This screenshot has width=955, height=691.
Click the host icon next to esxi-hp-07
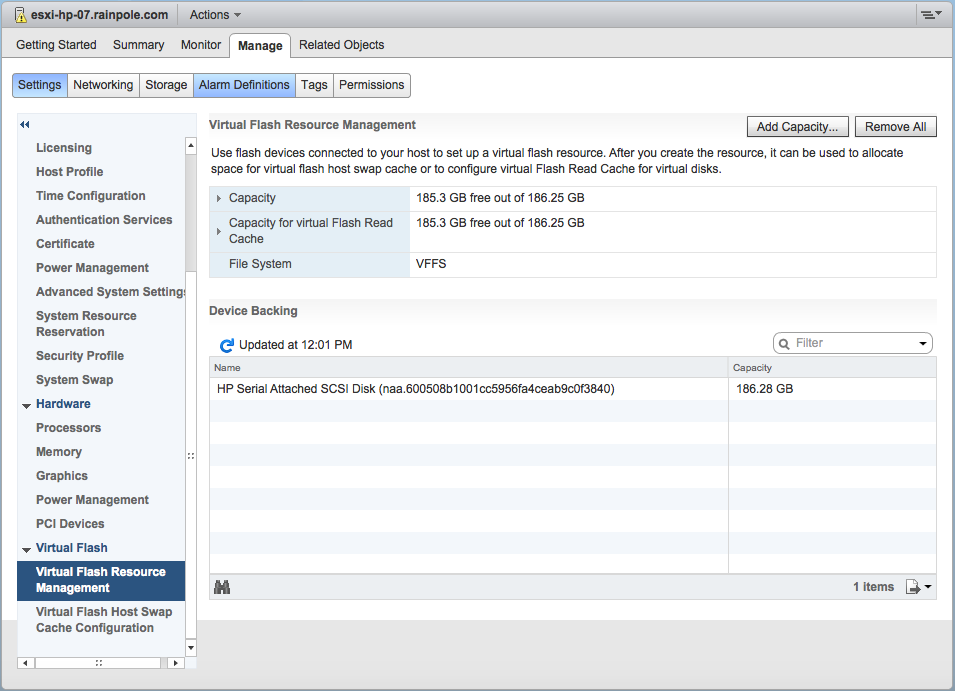point(20,15)
